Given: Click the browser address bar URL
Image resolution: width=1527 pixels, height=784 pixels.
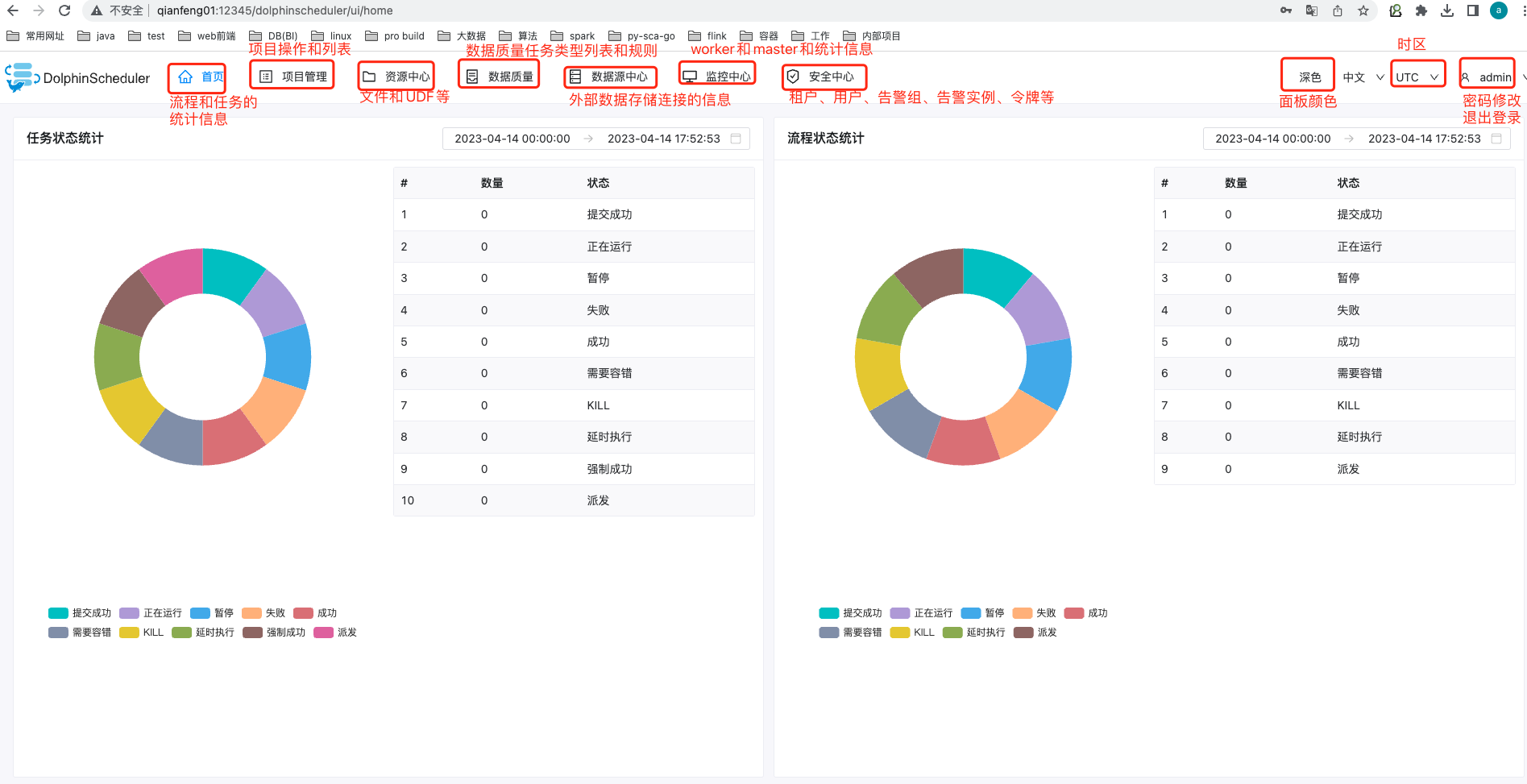Looking at the screenshot, I should click(x=275, y=10).
